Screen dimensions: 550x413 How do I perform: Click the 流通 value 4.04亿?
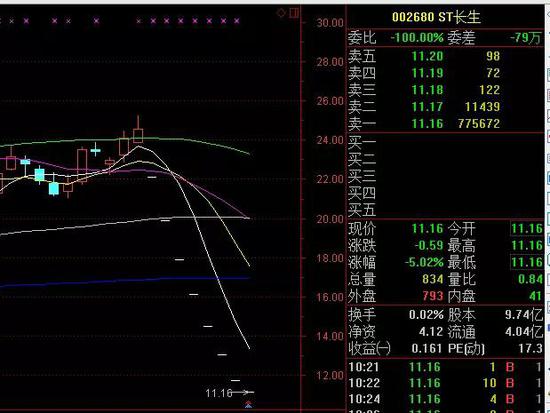(x=524, y=332)
